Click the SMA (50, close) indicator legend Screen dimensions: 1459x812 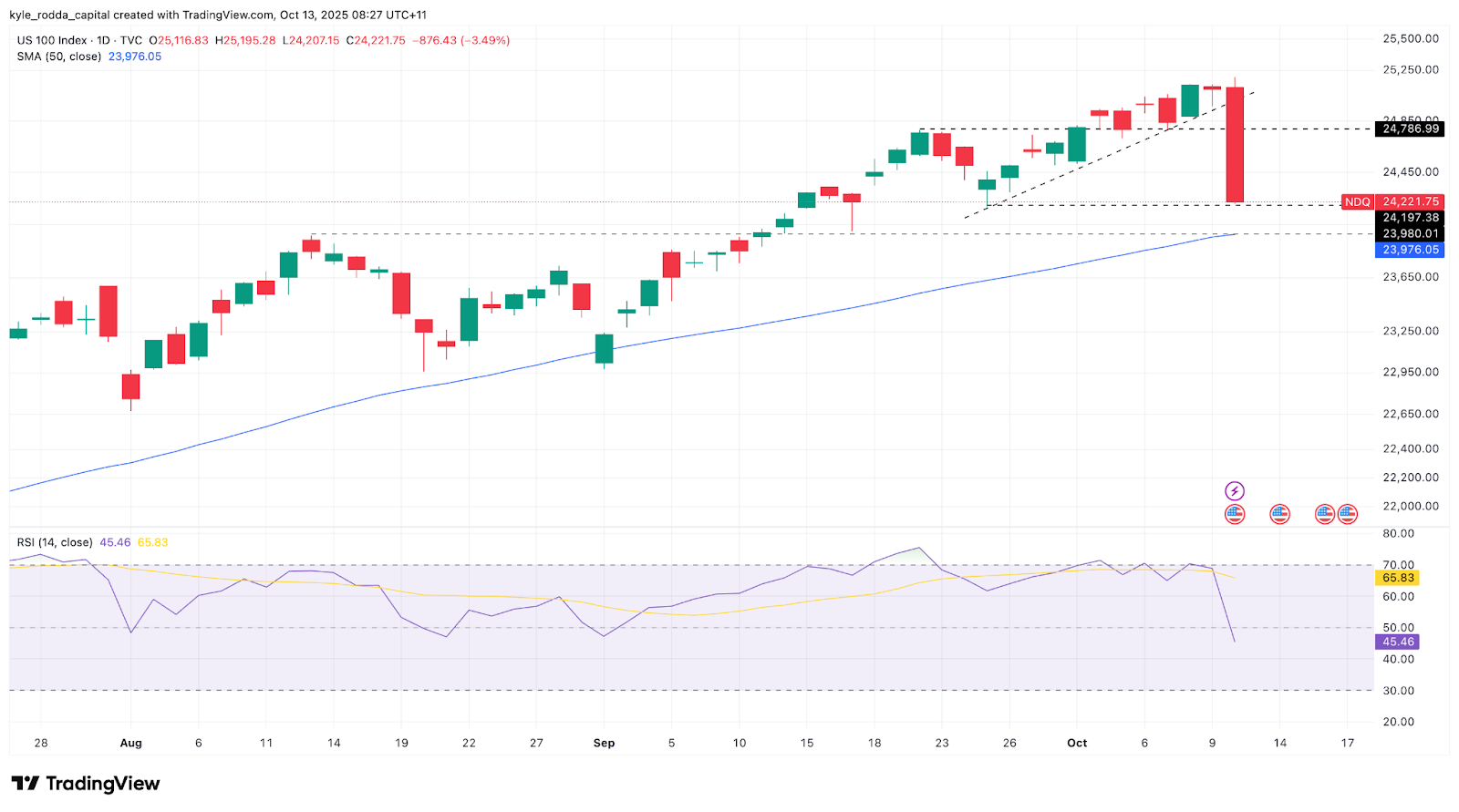point(59,57)
